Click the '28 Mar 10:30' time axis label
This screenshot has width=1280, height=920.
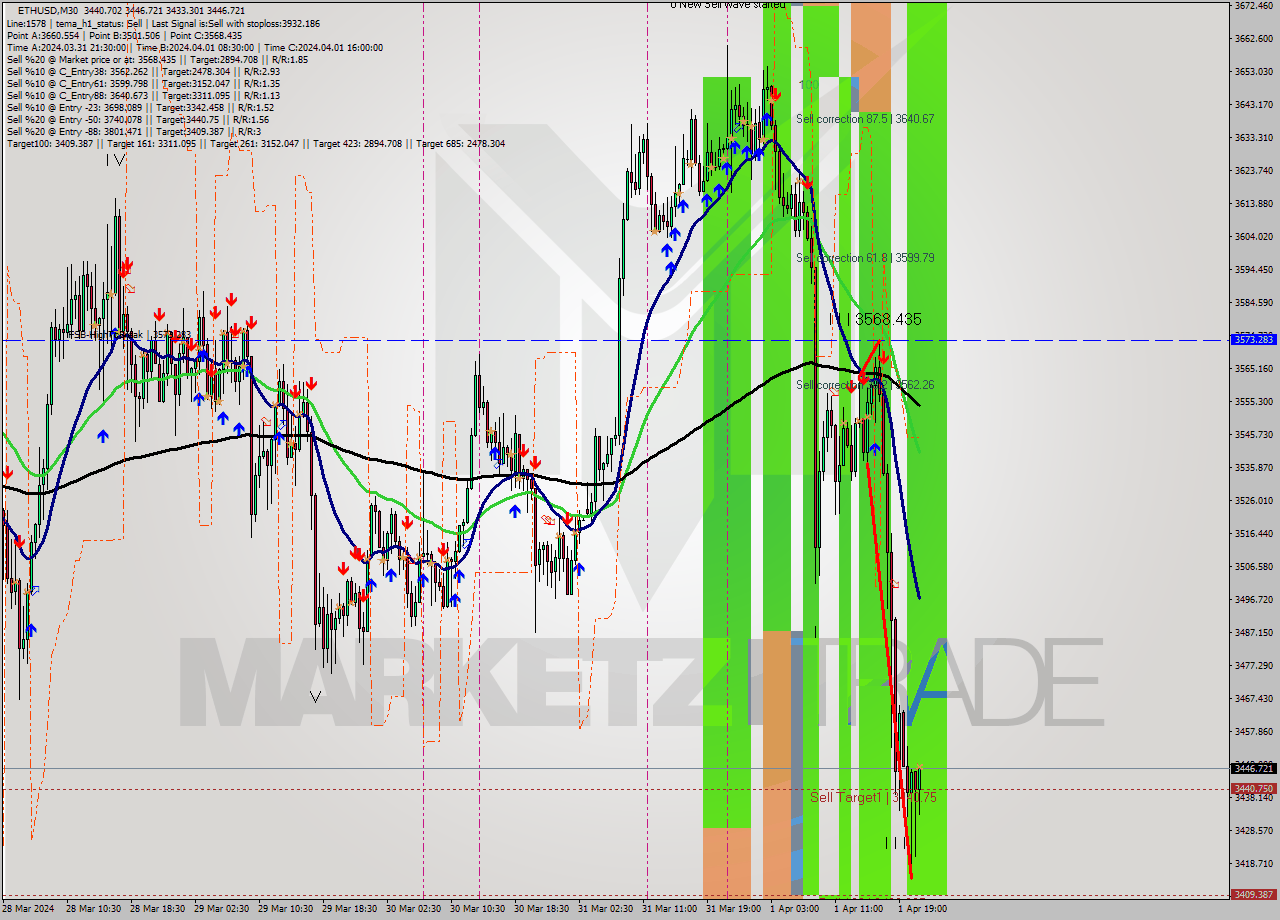[x=92, y=909]
